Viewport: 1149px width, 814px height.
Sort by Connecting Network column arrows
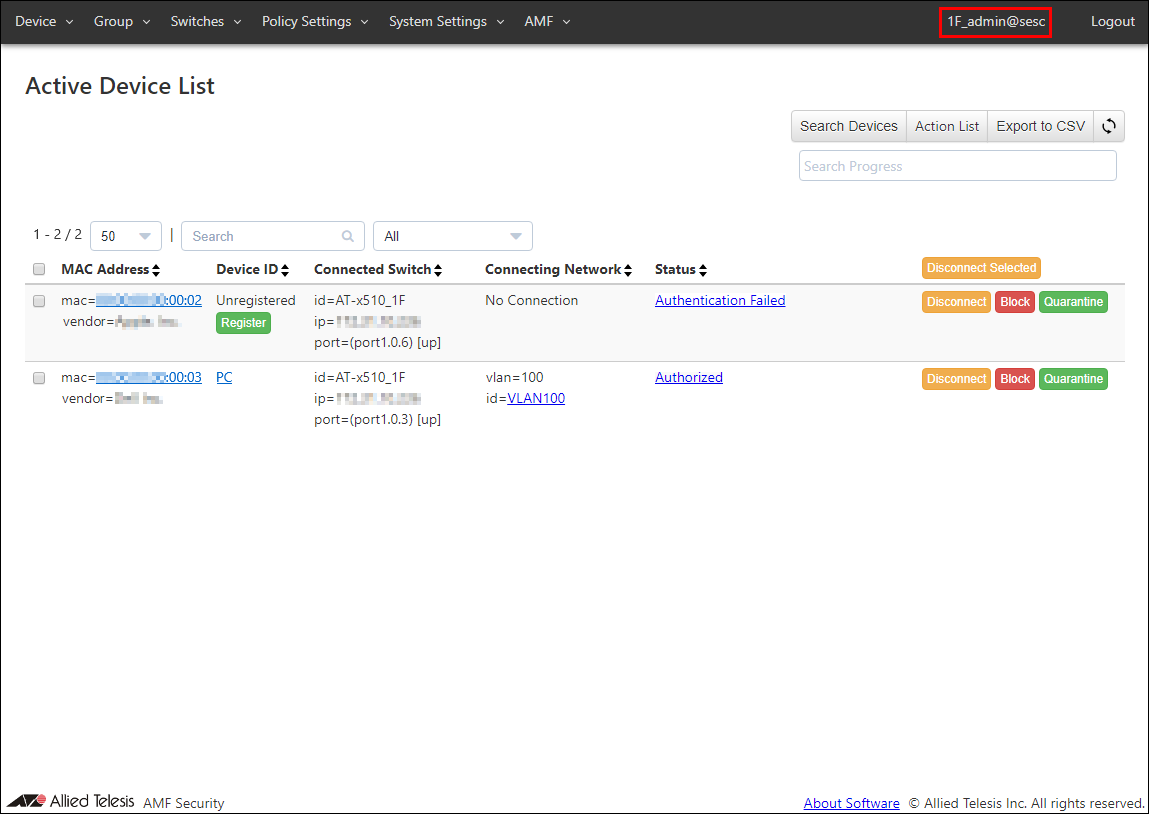pyautogui.click(x=629, y=270)
